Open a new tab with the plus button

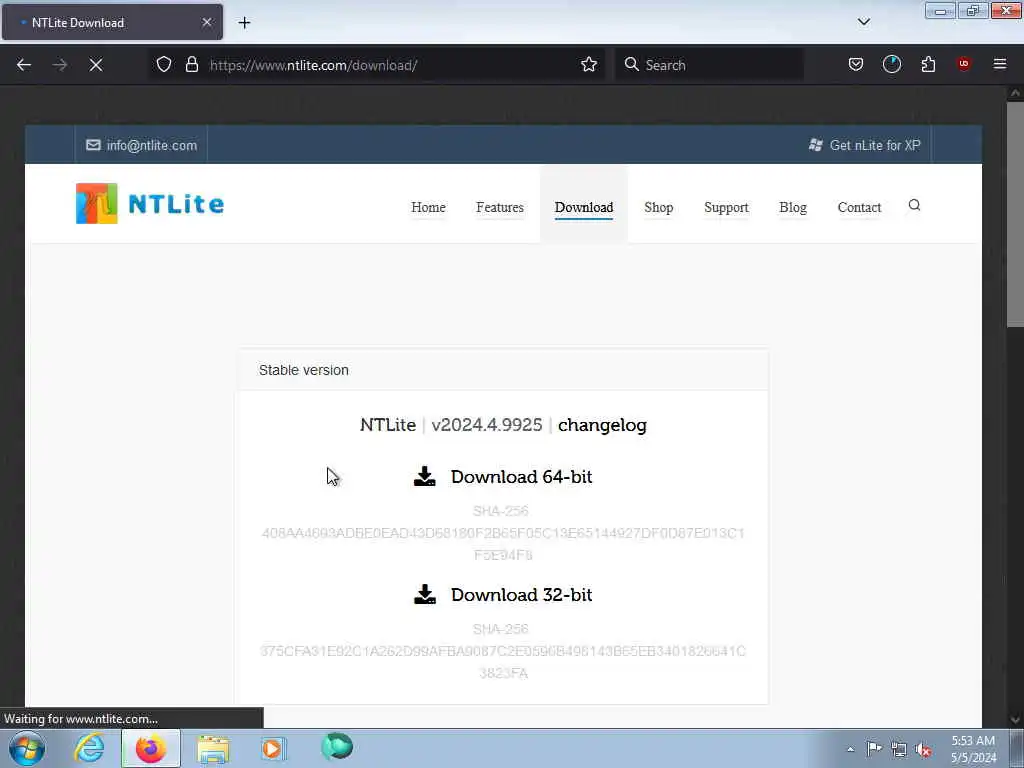pyautogui.click(x=244, y=23)
